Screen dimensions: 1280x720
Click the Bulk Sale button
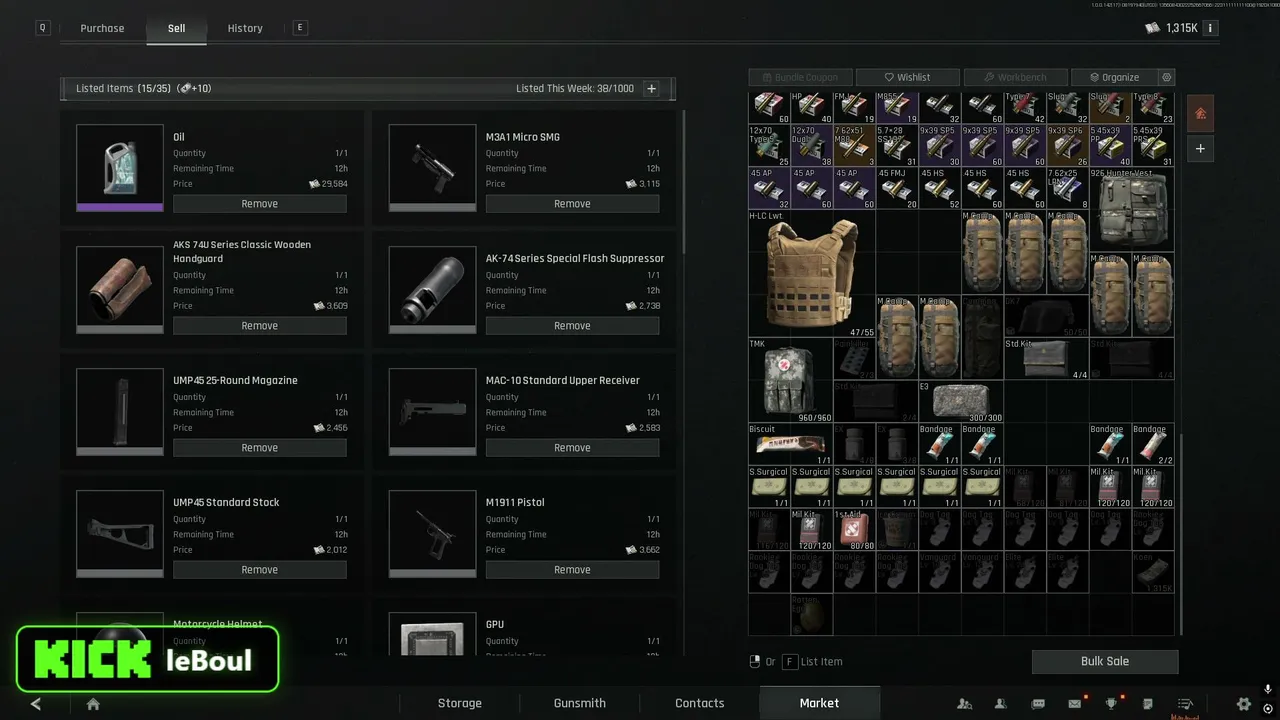(1105, 661)
